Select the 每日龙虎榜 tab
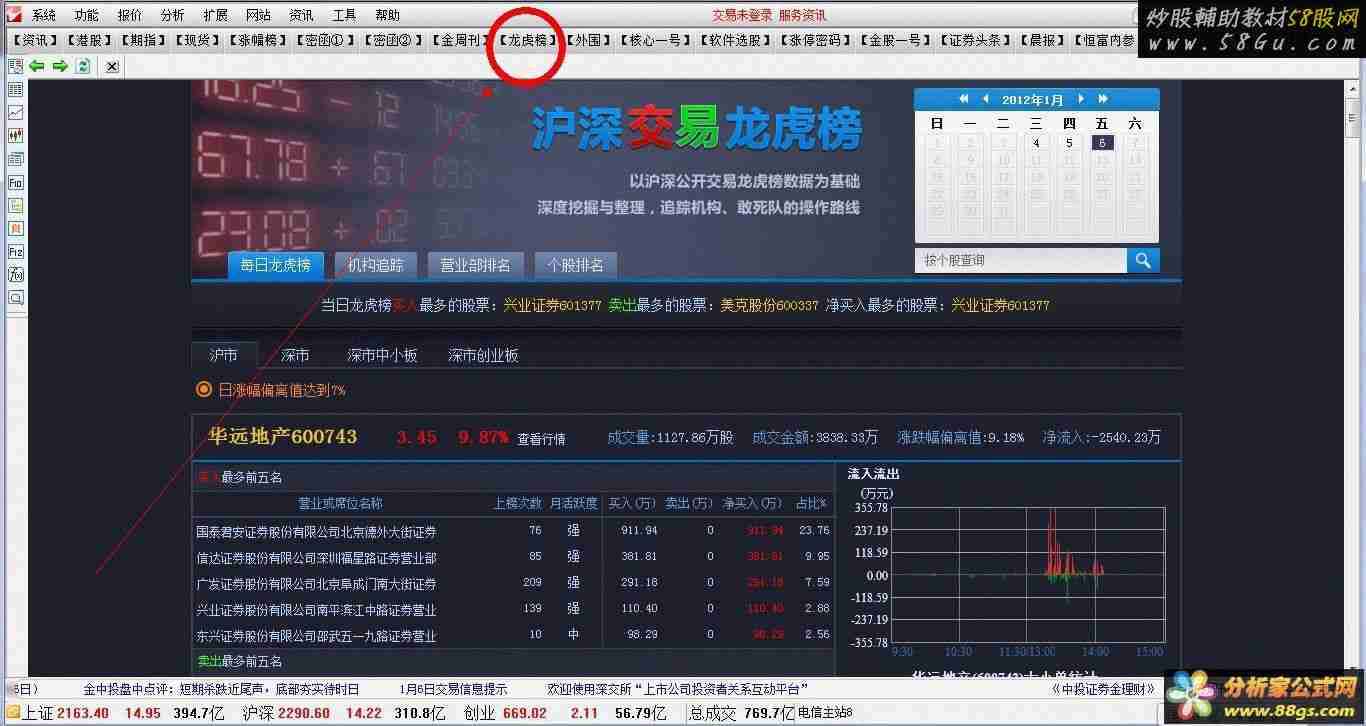 [276, 265]
